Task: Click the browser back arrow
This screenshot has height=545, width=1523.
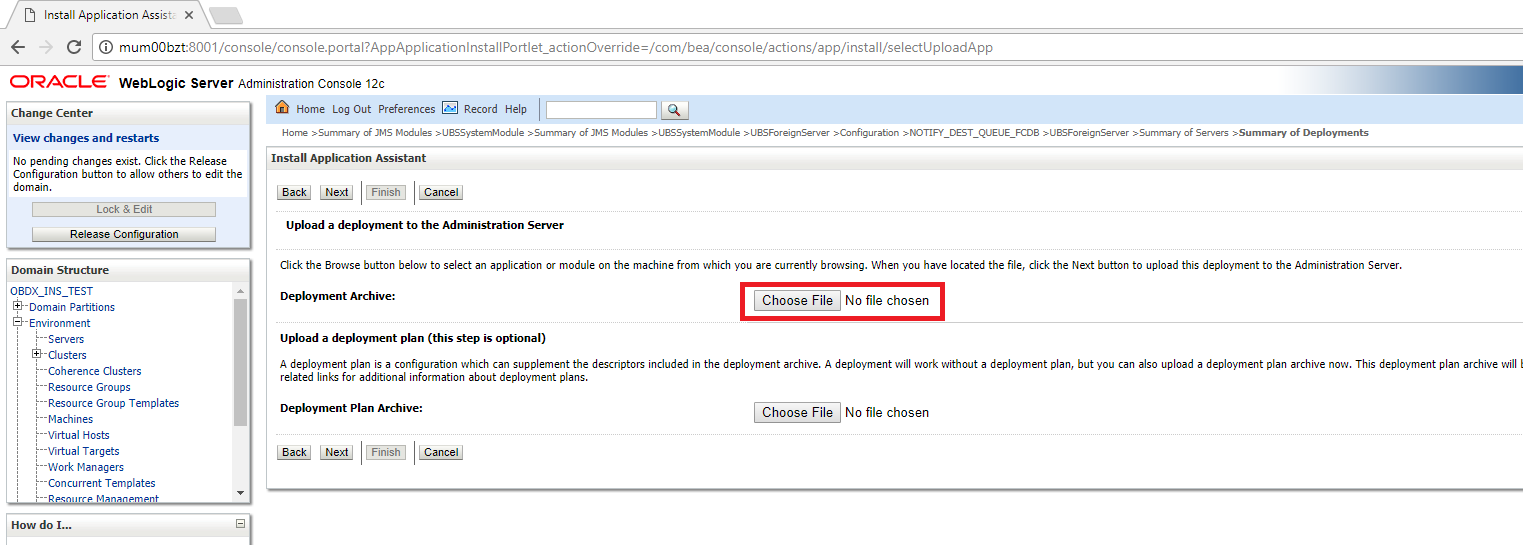Action: (18, 47)
